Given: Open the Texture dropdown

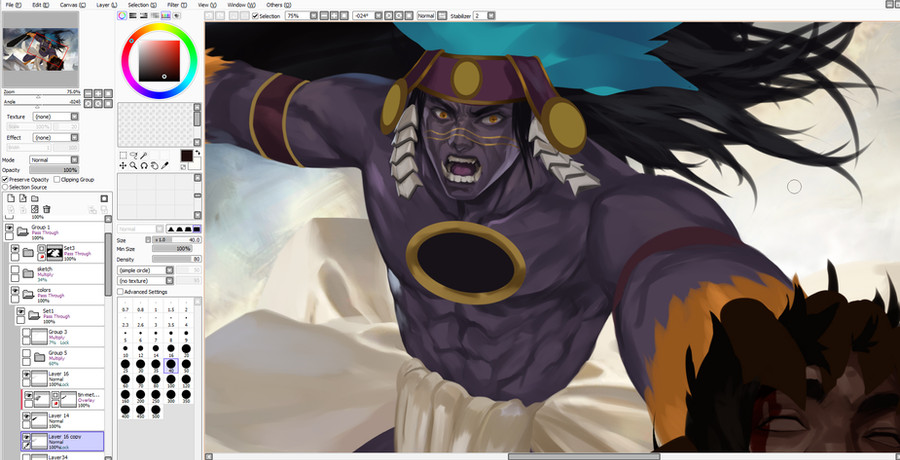Looking at the screenshot, I should coord(55,117).
